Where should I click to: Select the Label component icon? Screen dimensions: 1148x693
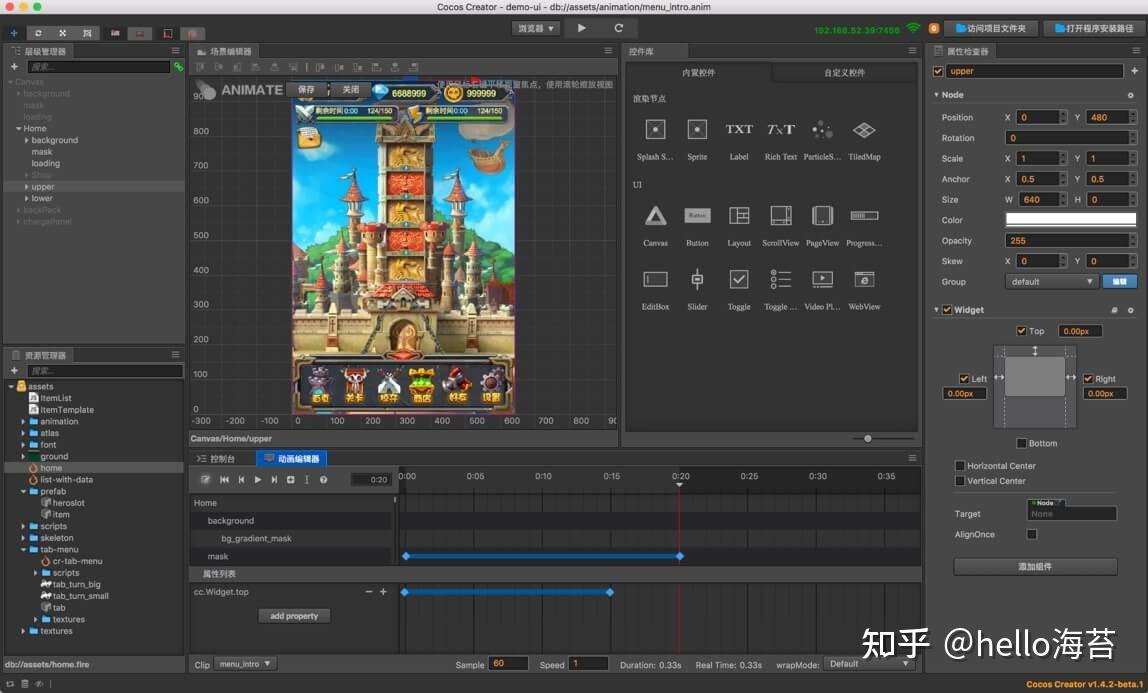(739, 130)
